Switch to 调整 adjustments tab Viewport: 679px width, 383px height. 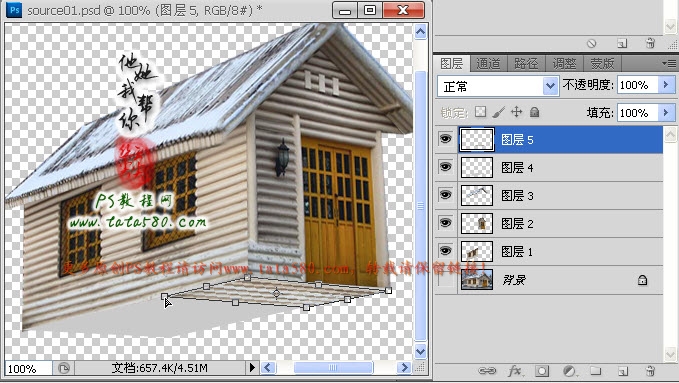click(x=564, y=64)
